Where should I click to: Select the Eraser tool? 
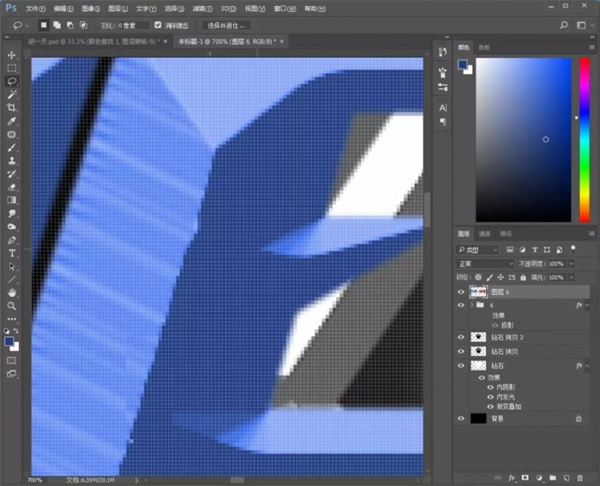12,186
